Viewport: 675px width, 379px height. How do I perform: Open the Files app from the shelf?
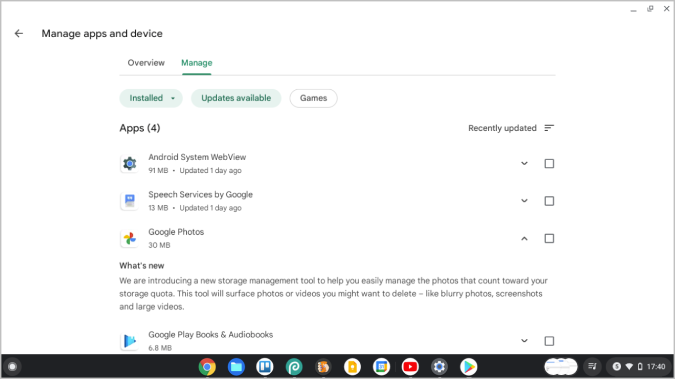click(236, 367)
